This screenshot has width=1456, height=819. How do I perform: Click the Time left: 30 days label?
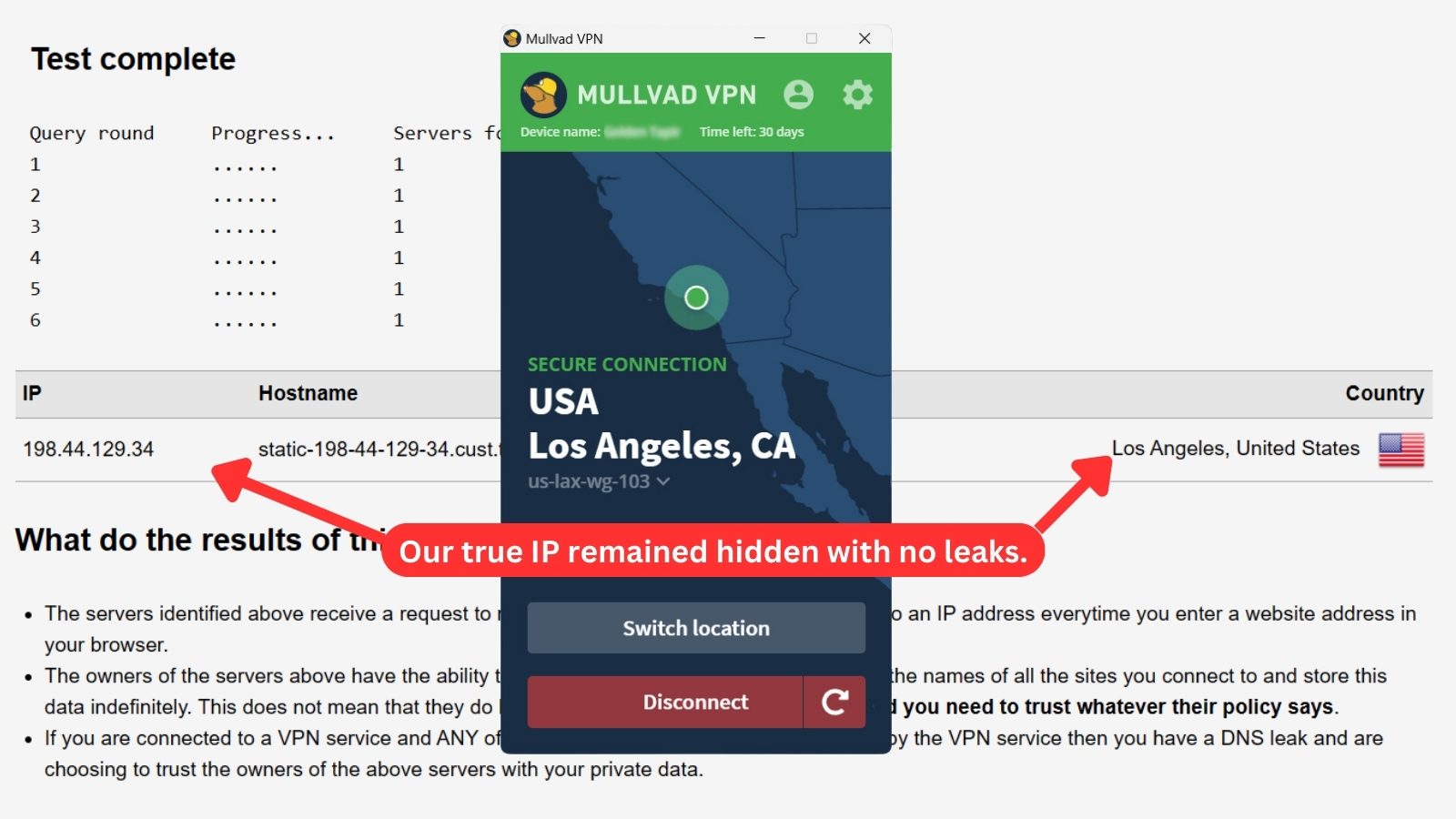click(752, 132)
